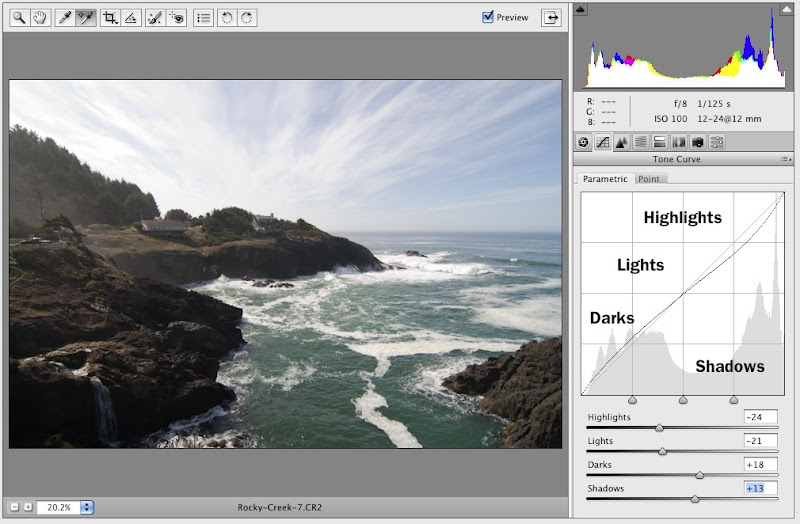Pick the White Balance eyedropper tool
This screenshot has height=524, width=800.
65,18
